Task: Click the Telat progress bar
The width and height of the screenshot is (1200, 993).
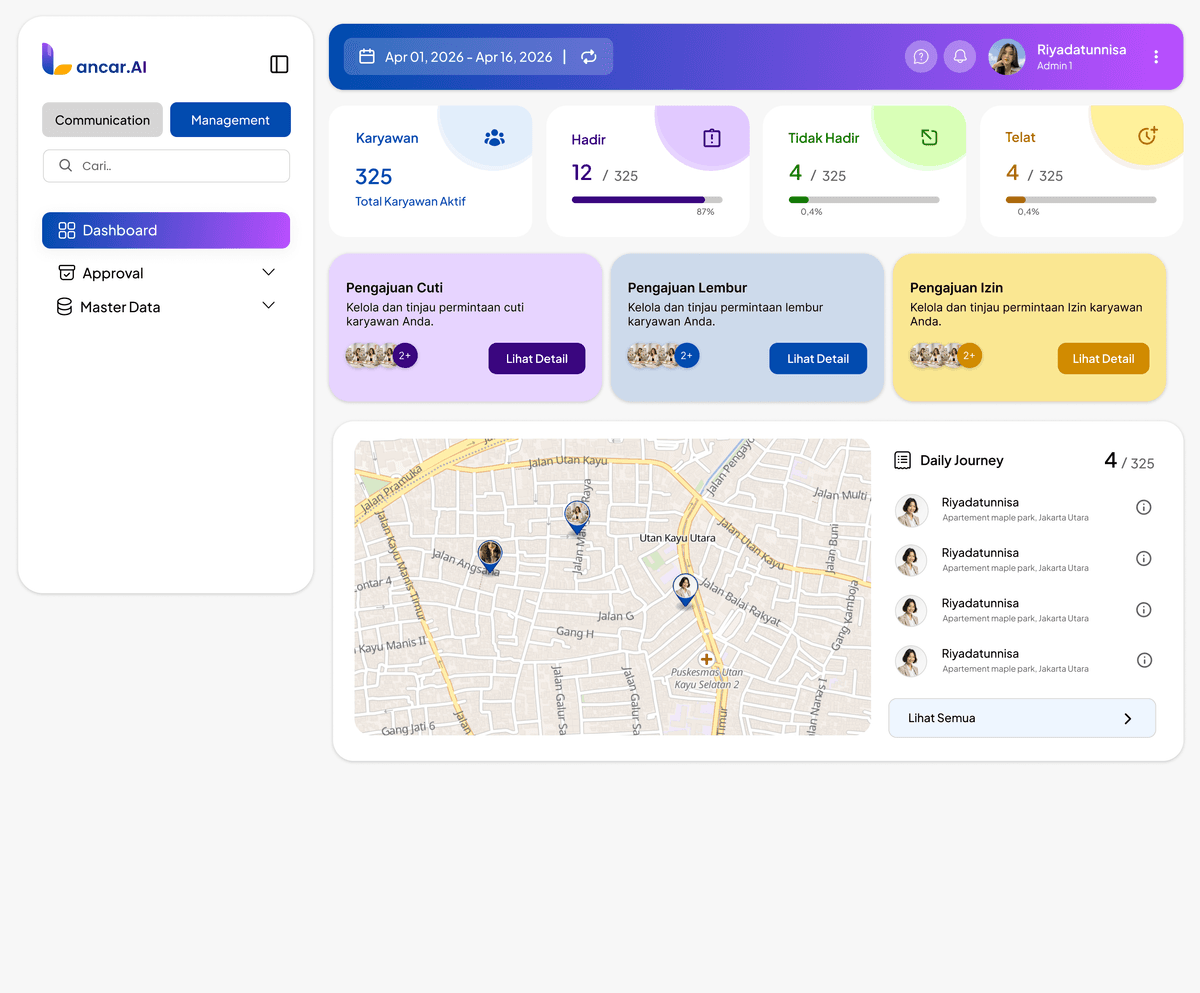Action: [x=1081, y=200]
